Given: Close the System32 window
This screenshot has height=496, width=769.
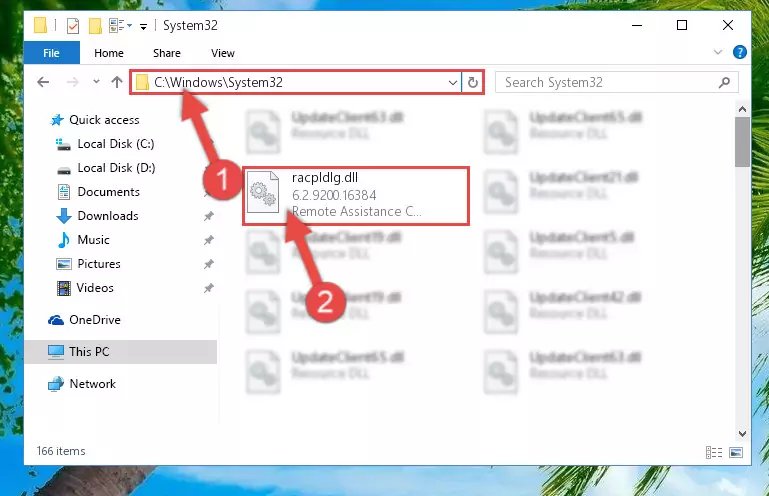Looking at the screenshot, I should click(728, 26).
